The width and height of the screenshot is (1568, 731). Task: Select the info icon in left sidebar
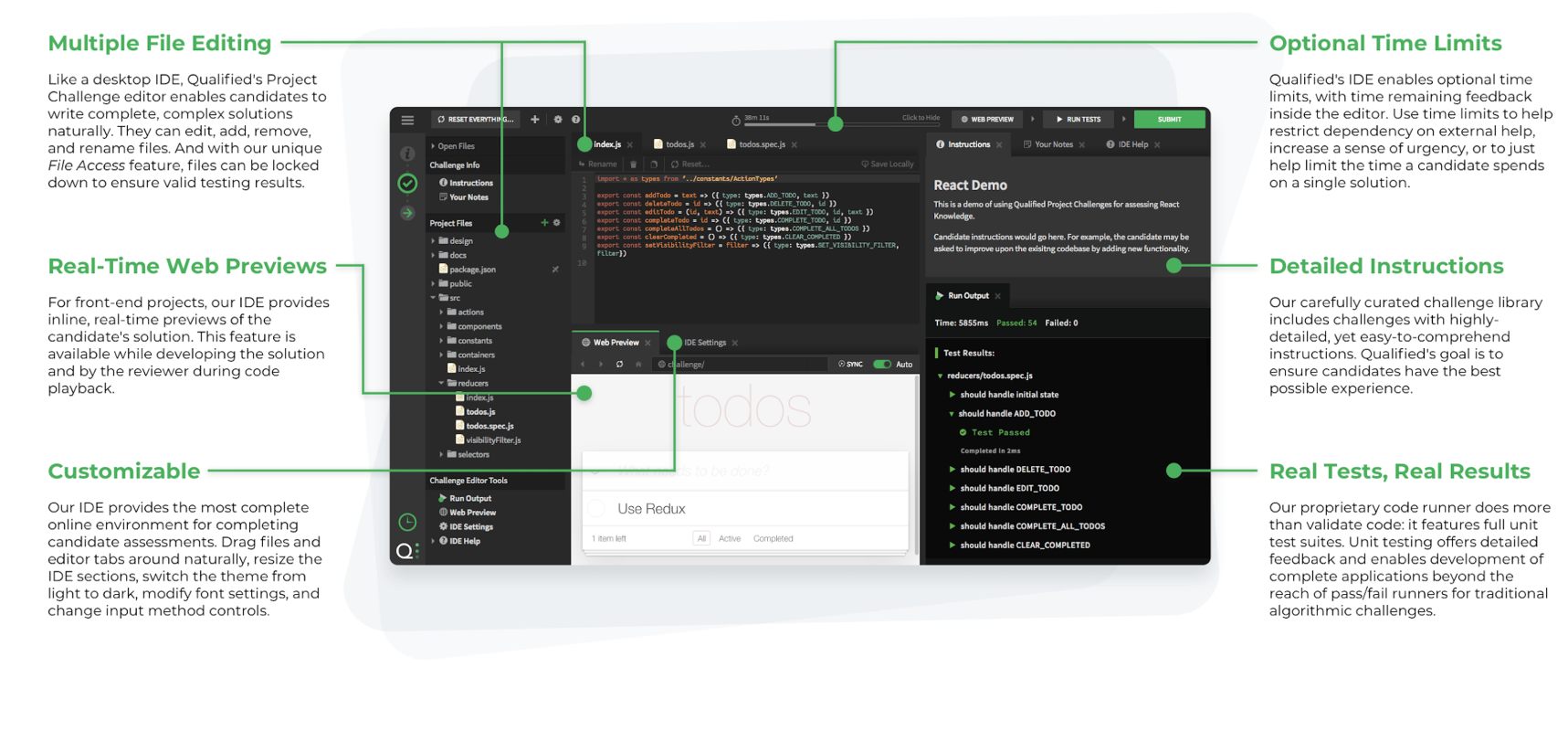coord(407,154)
